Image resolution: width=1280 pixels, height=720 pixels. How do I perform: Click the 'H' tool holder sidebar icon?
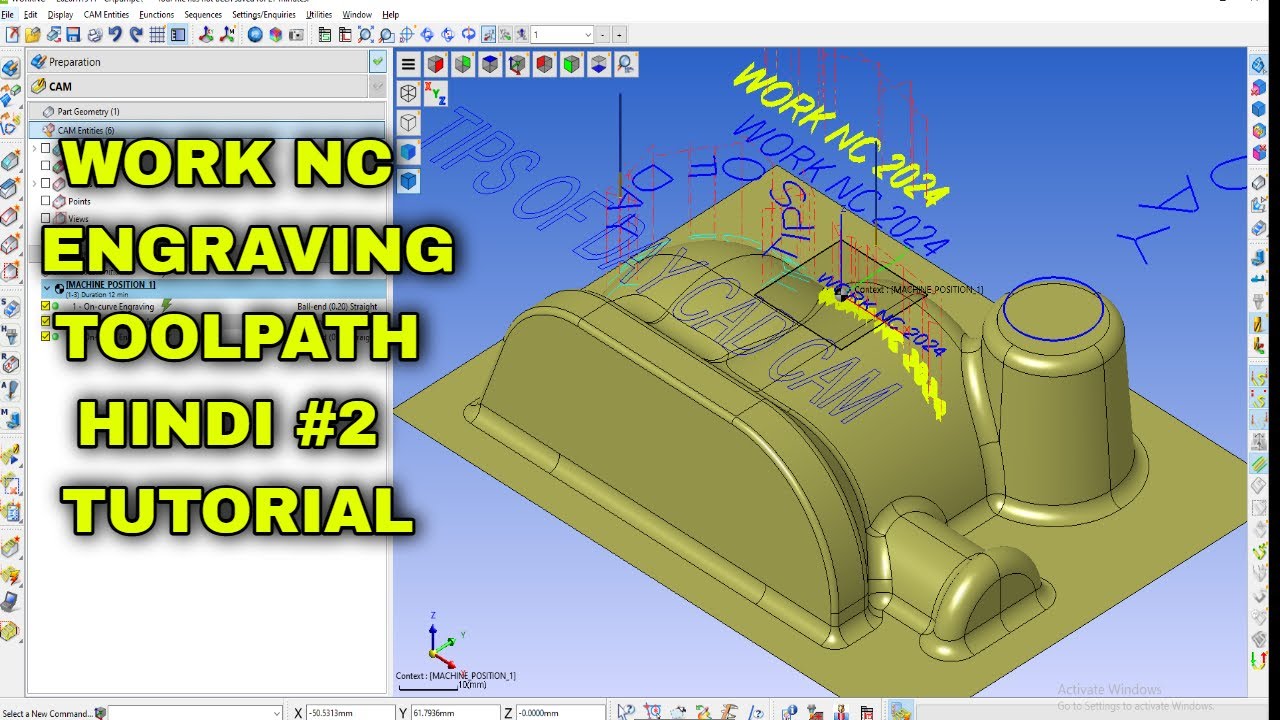pyautogui.click(x=10, y=337)
